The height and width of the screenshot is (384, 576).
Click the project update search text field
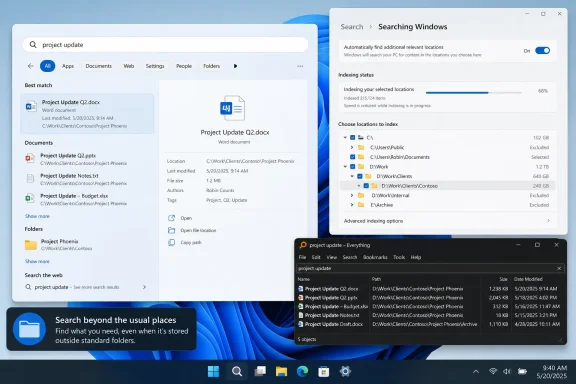point(165,44)
